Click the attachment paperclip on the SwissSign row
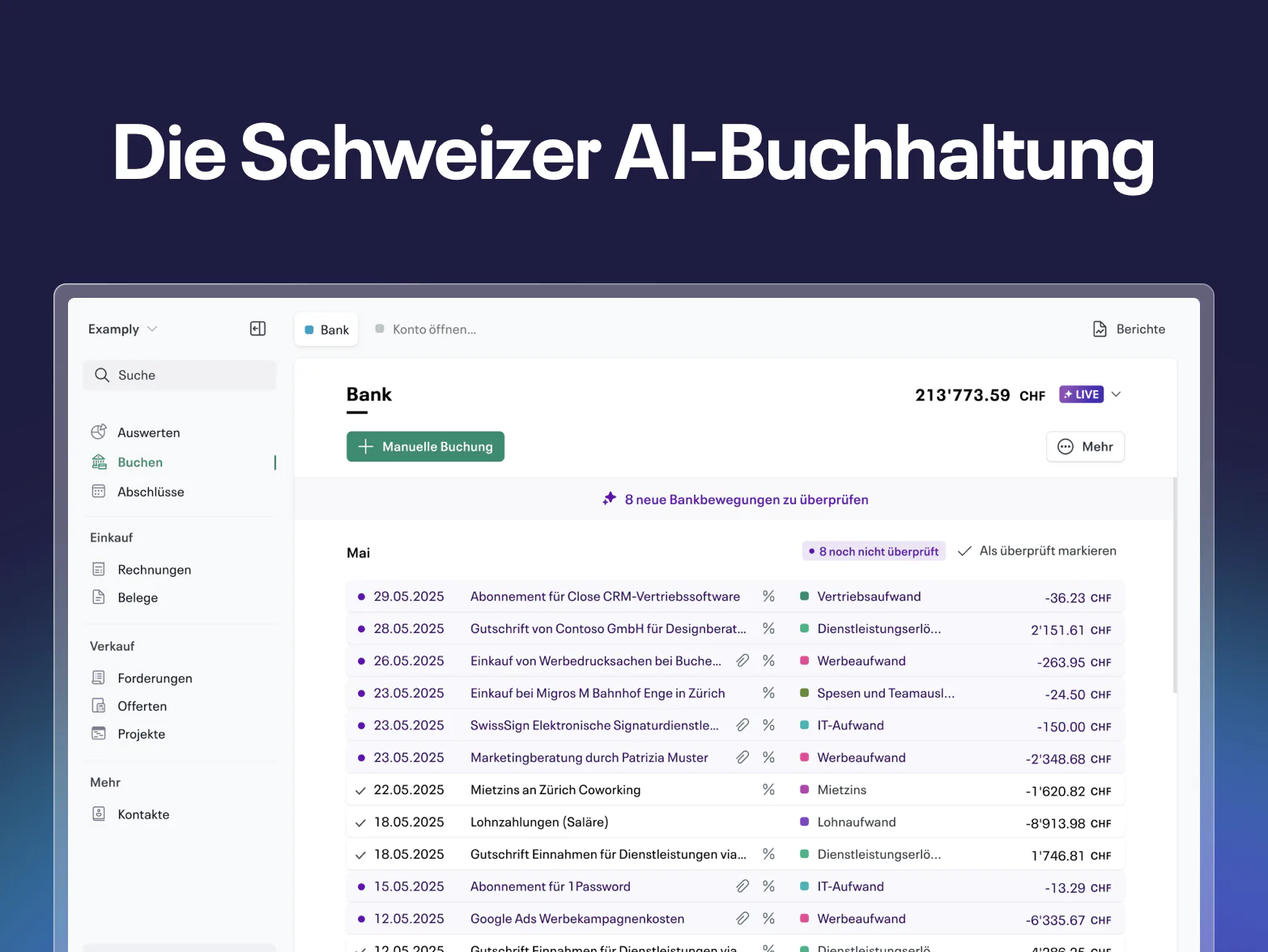Screen dimensions: 1268x952 (743, 725)
